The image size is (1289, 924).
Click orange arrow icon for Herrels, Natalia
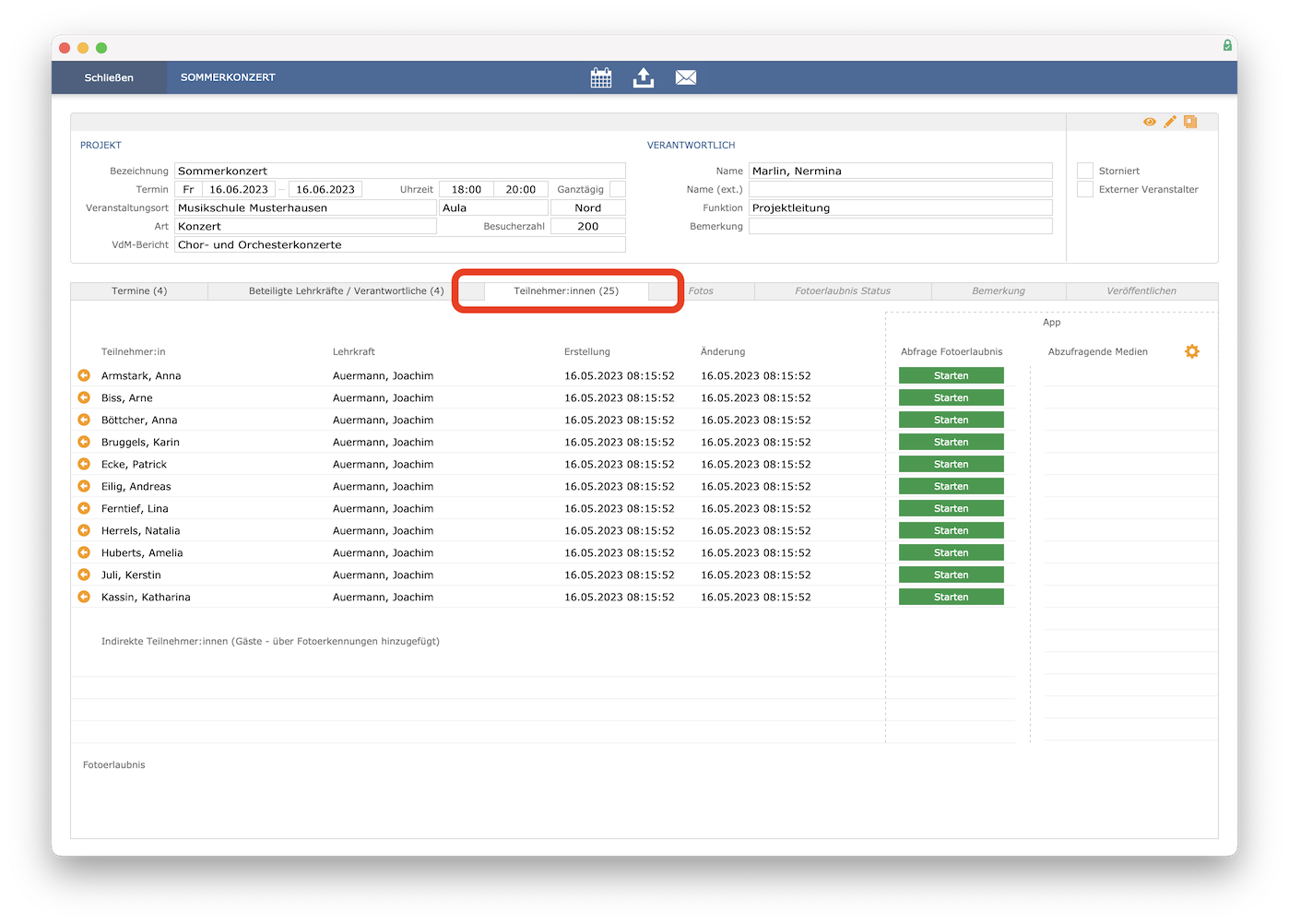[84, 530]
